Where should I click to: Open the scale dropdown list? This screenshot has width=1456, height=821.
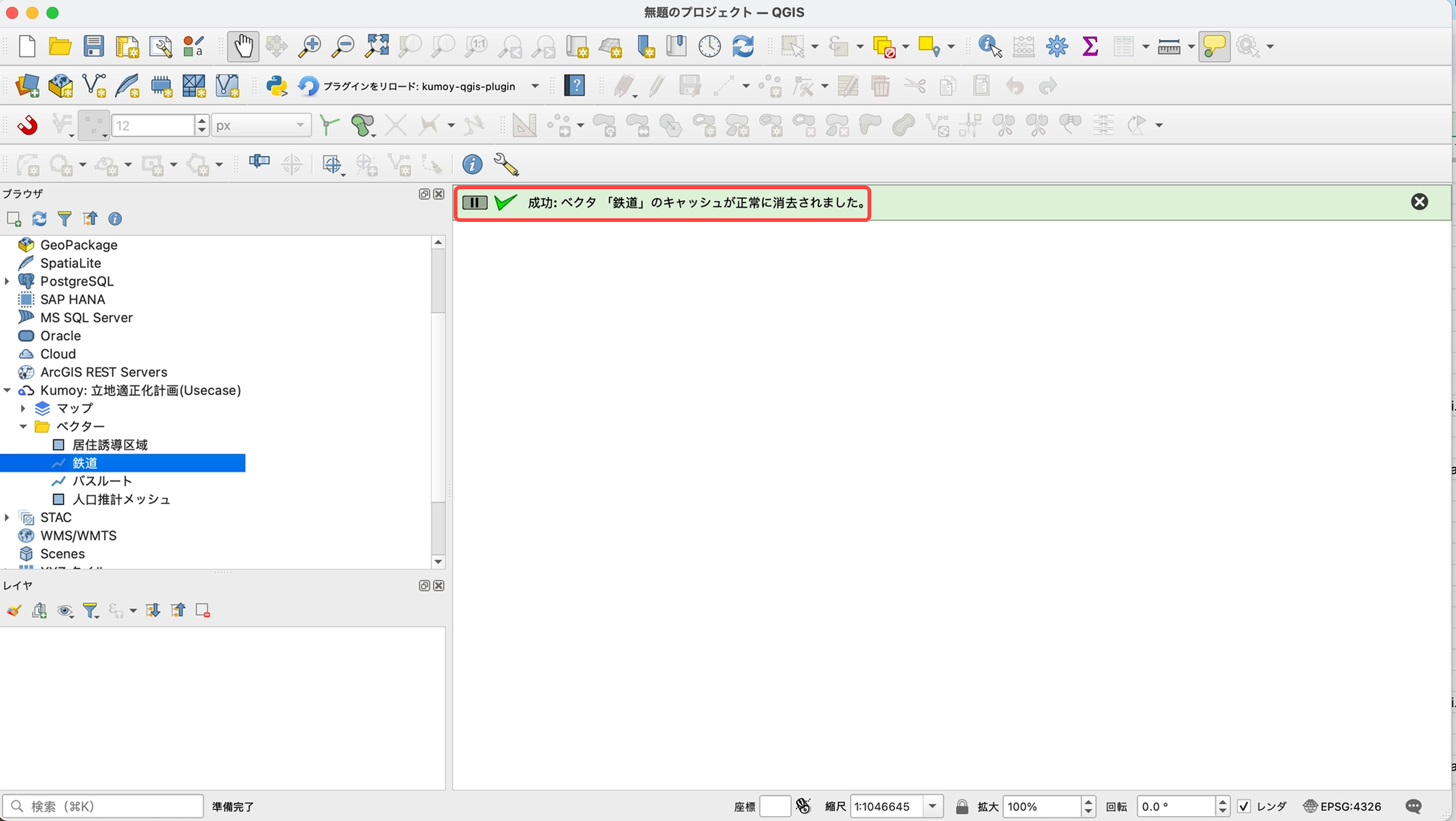pyautogui.click(x=932, y=806)
